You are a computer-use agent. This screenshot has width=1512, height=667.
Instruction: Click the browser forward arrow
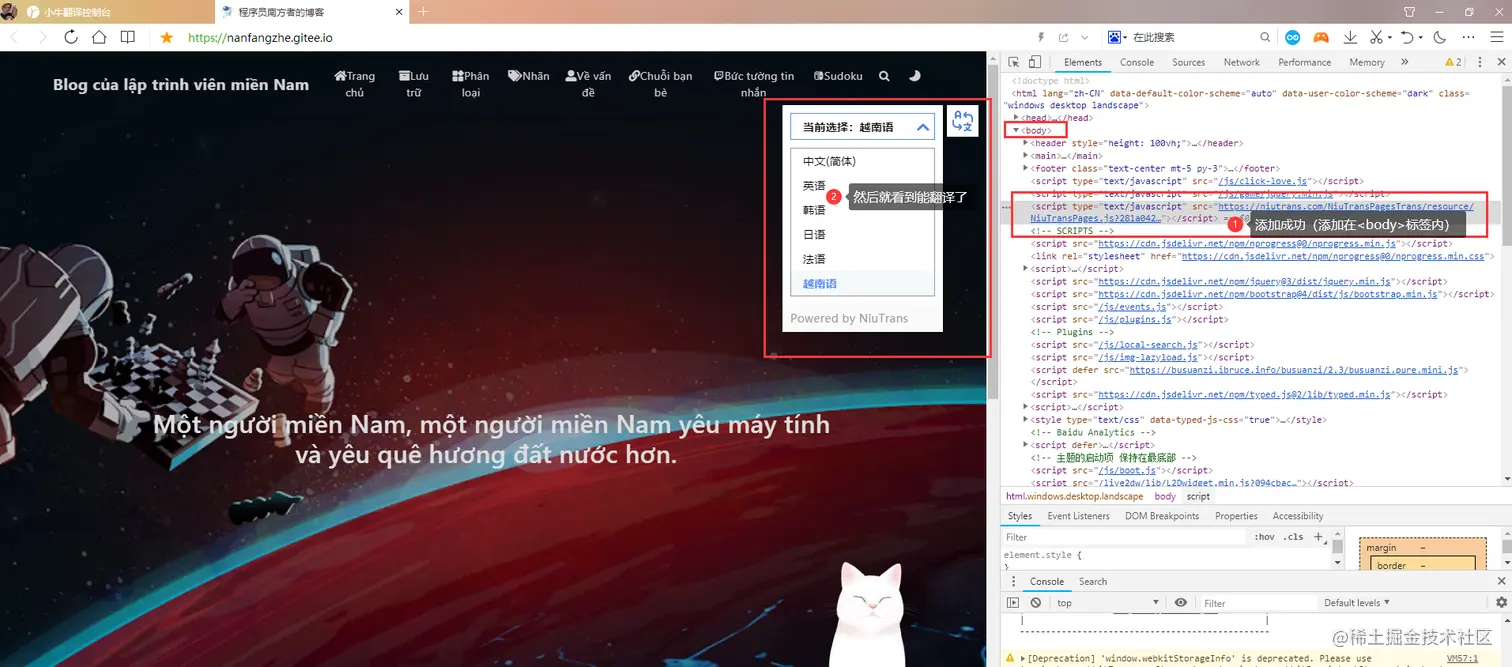(x=42, y=37)
